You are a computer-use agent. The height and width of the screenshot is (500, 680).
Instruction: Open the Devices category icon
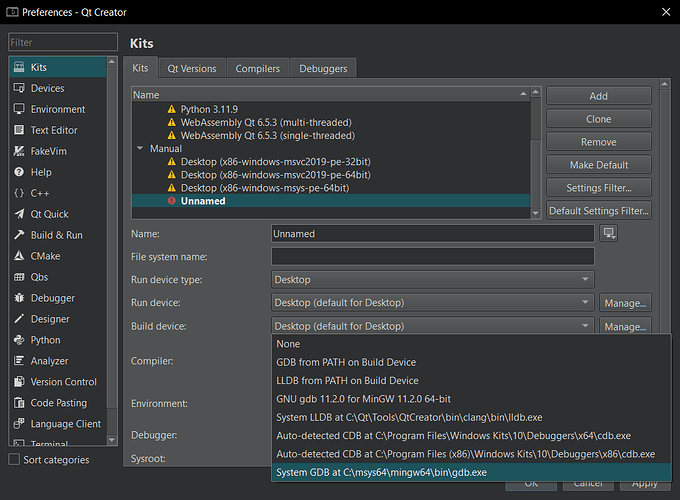coord(20,88)
